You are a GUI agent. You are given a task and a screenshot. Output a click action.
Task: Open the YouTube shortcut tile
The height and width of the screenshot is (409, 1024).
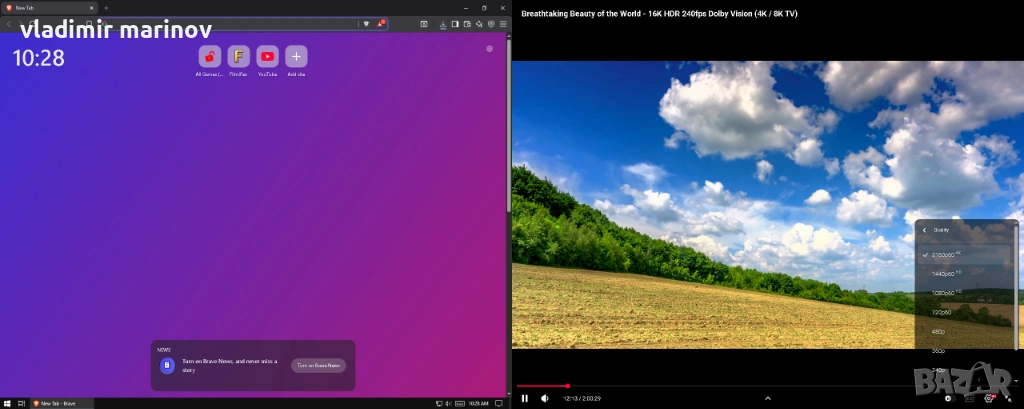267,57
